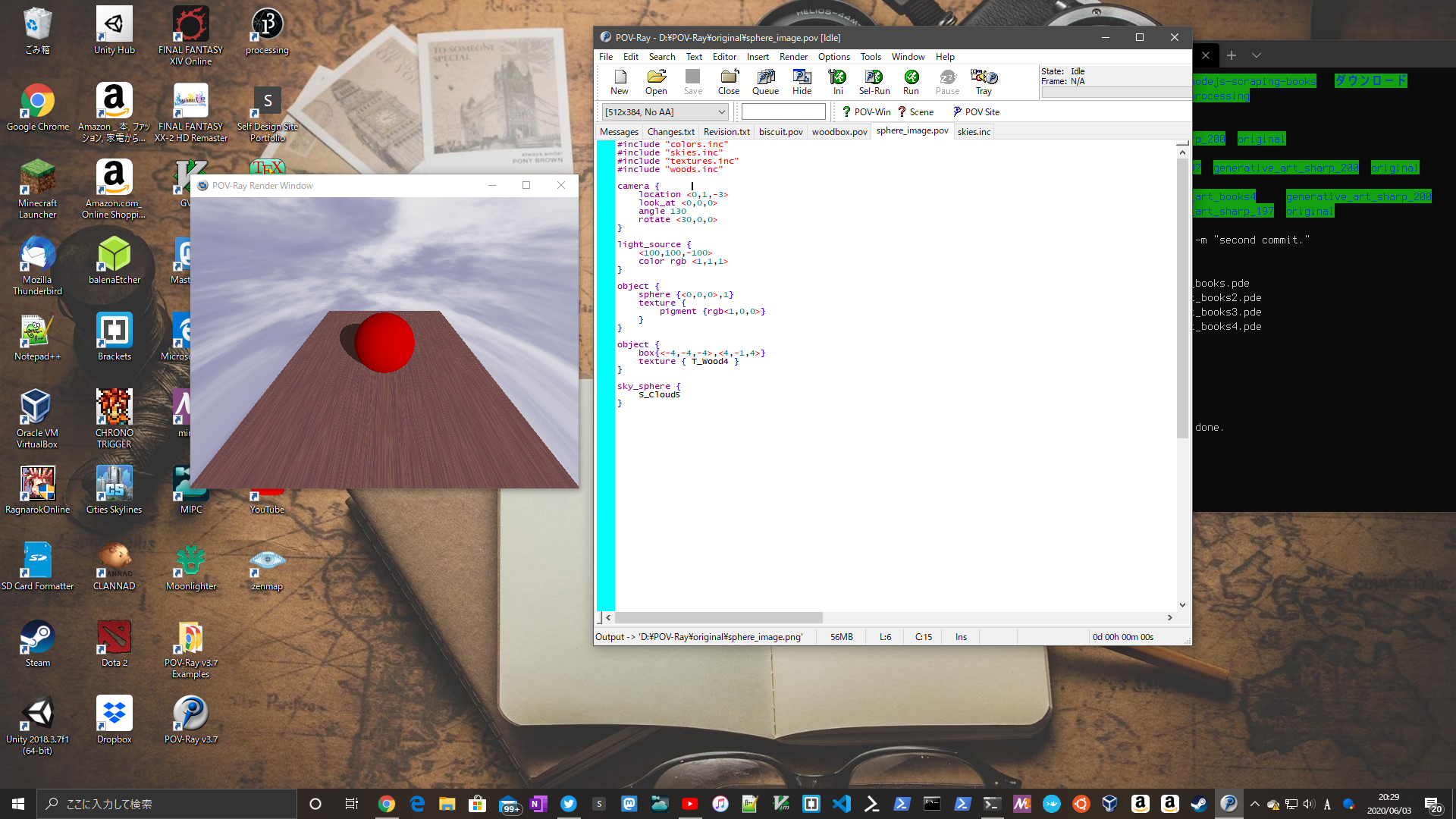Open POV-Win help link
This screenshot has width=1456, height=819.
[x=867, y=111]
